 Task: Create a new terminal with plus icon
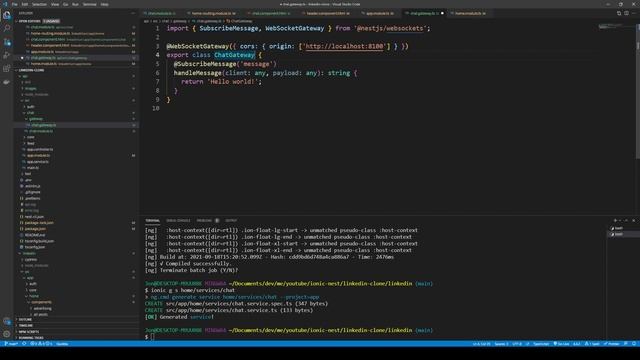(x=615, y=220)
